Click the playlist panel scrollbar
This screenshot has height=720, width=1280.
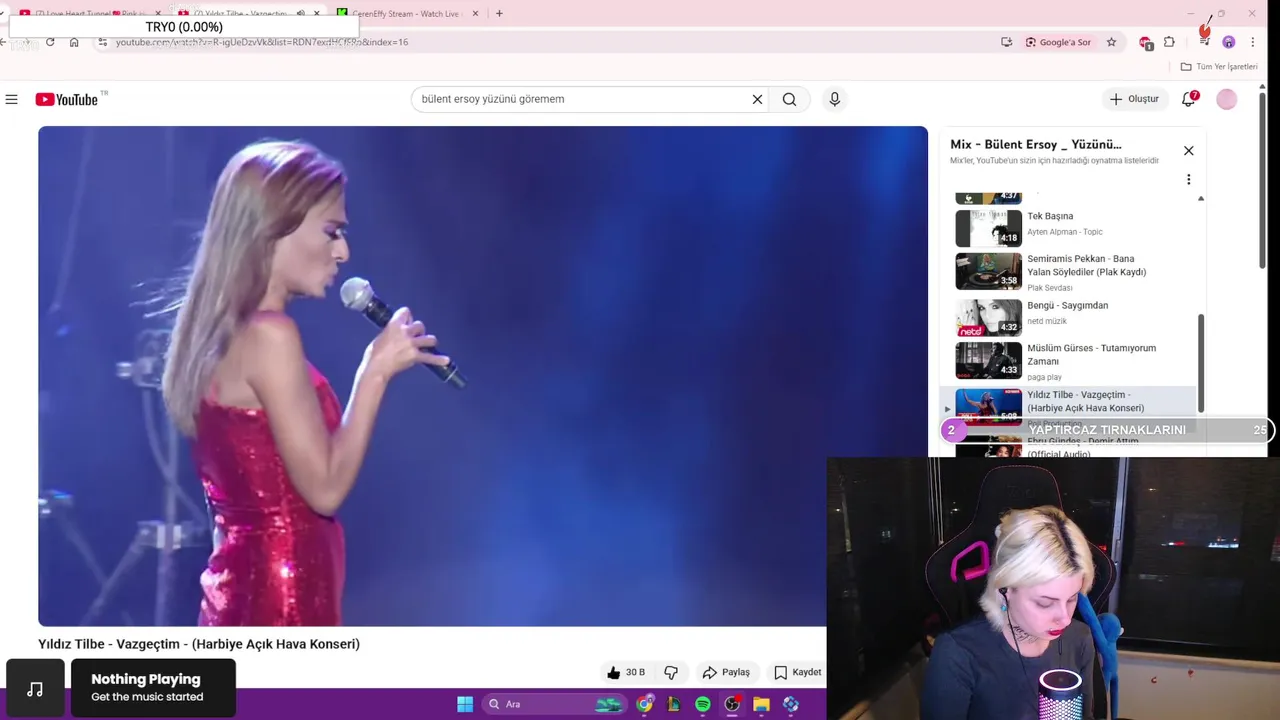click(1201, 362)
